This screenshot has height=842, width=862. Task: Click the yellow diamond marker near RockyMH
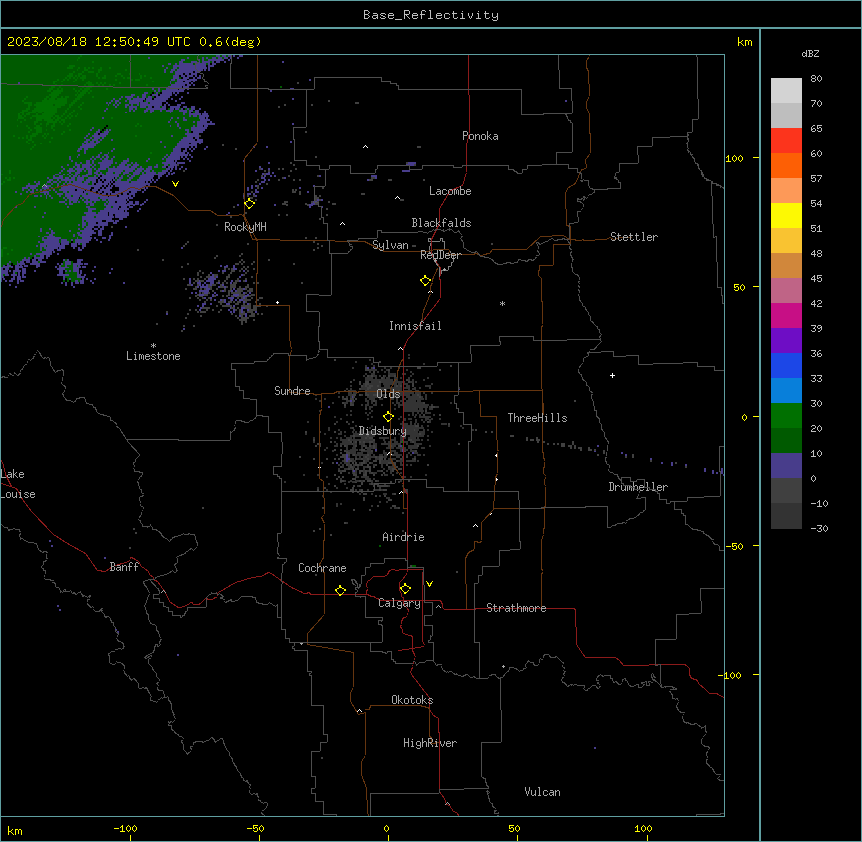[250, 204]
